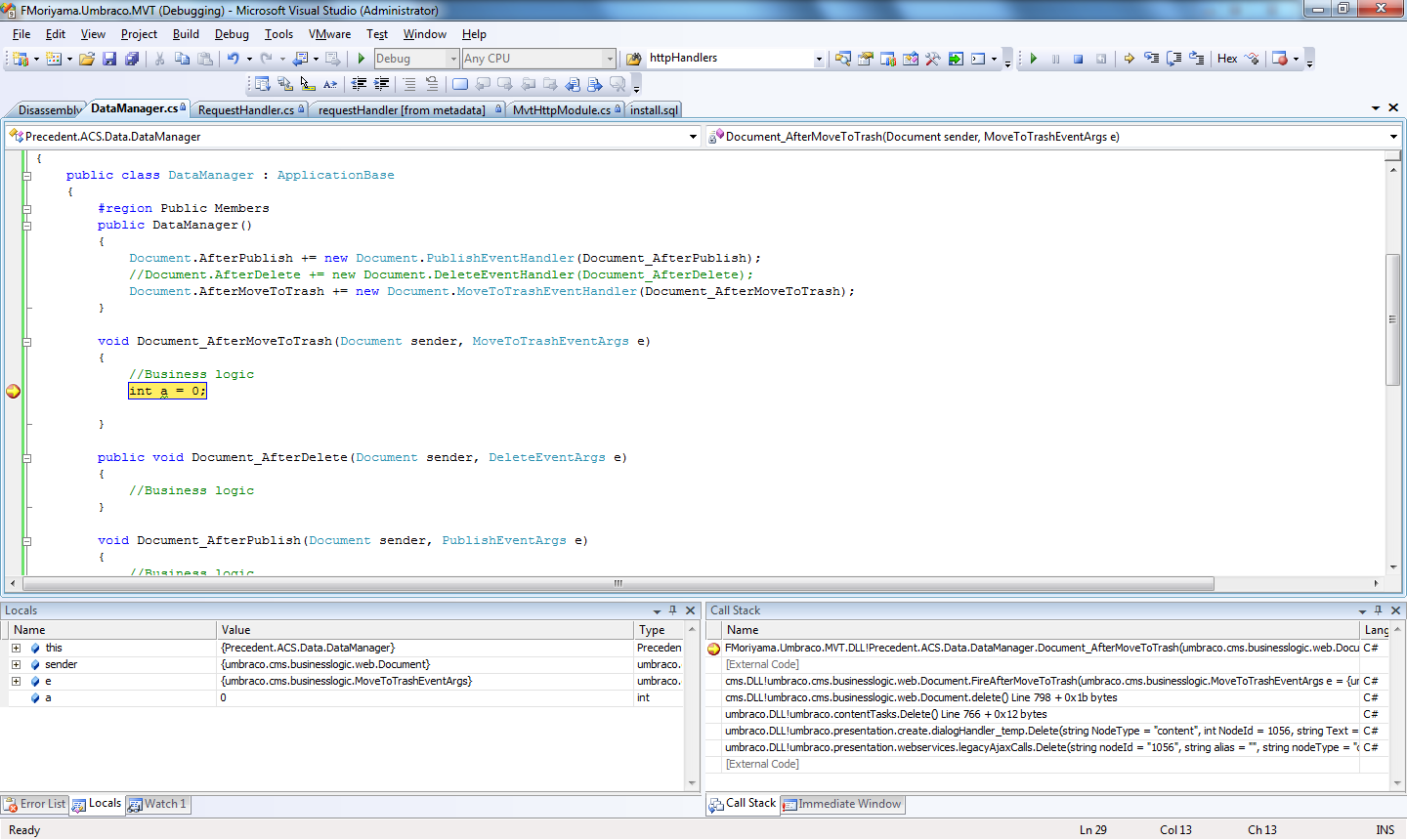Click the editor's horizontal scrollbar thumb
This screenshot has width=1407, height=840.
(x=618, y=583)
